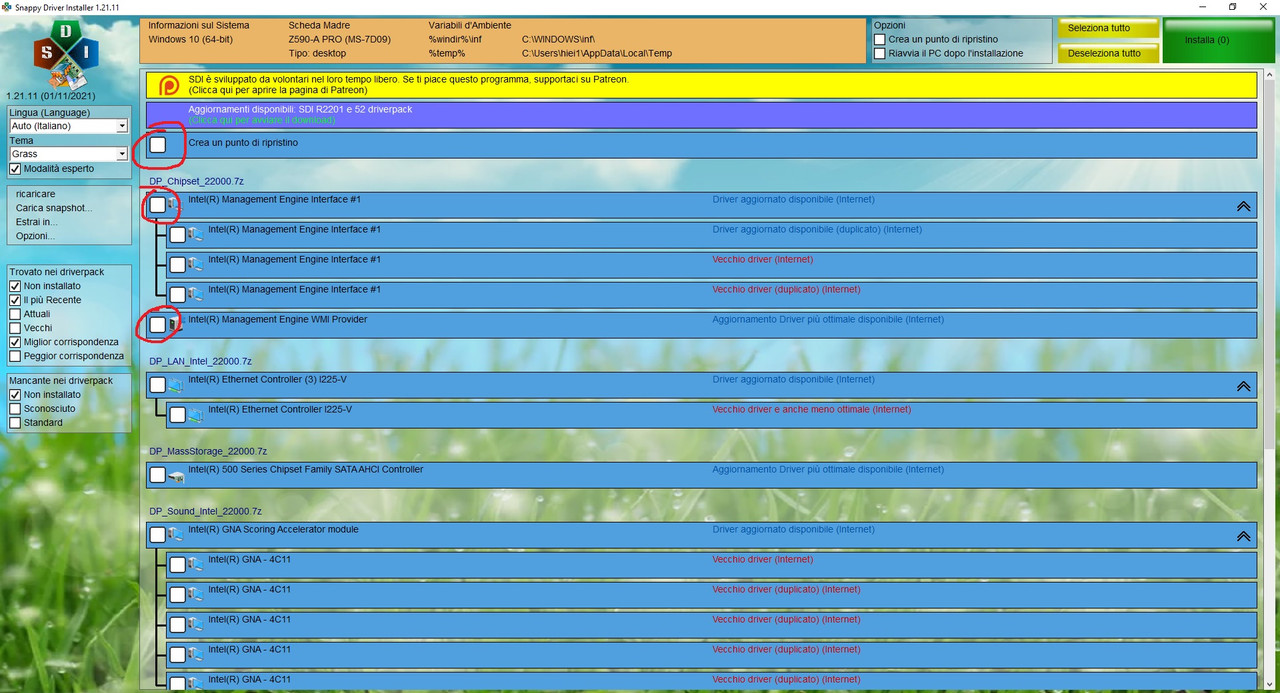Enable the 'Vecchi' filter

[15, 328]
